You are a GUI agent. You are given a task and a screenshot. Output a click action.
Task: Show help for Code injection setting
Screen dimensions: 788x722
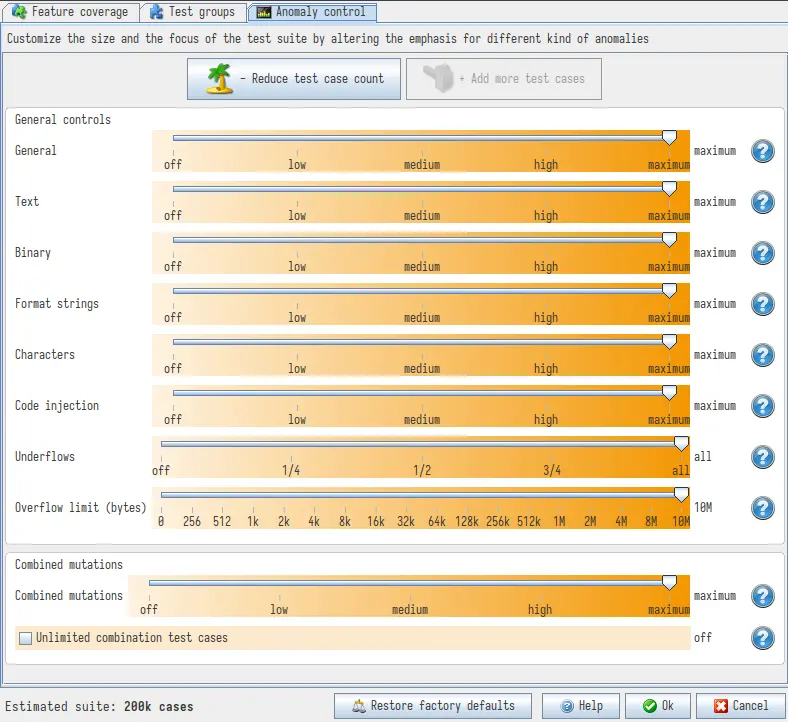tap(762, 407)
